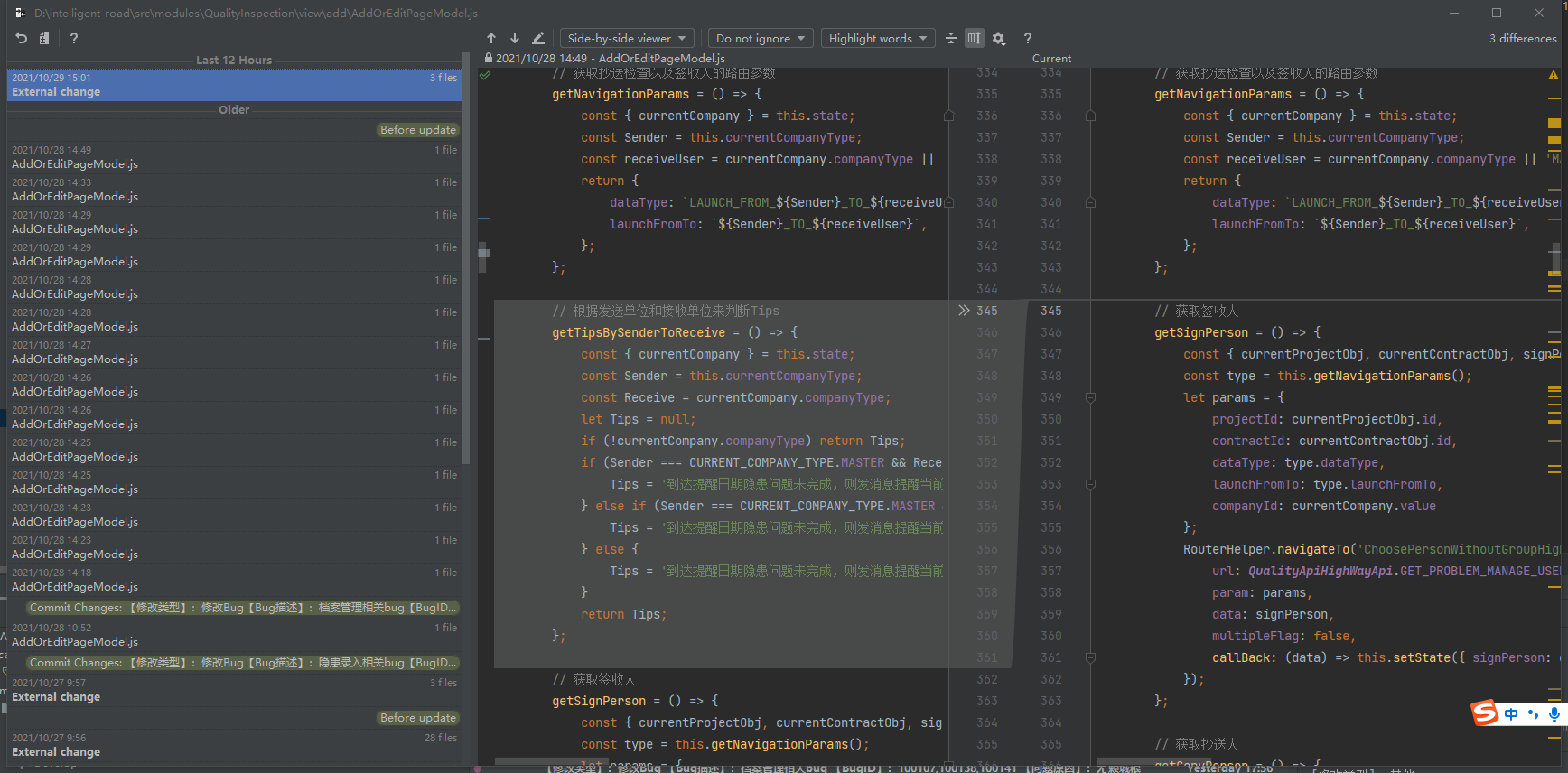Toggle the Chinese input mode 中 icon
This screenshot has width=1568, height=773.
tap(1511, 714)
